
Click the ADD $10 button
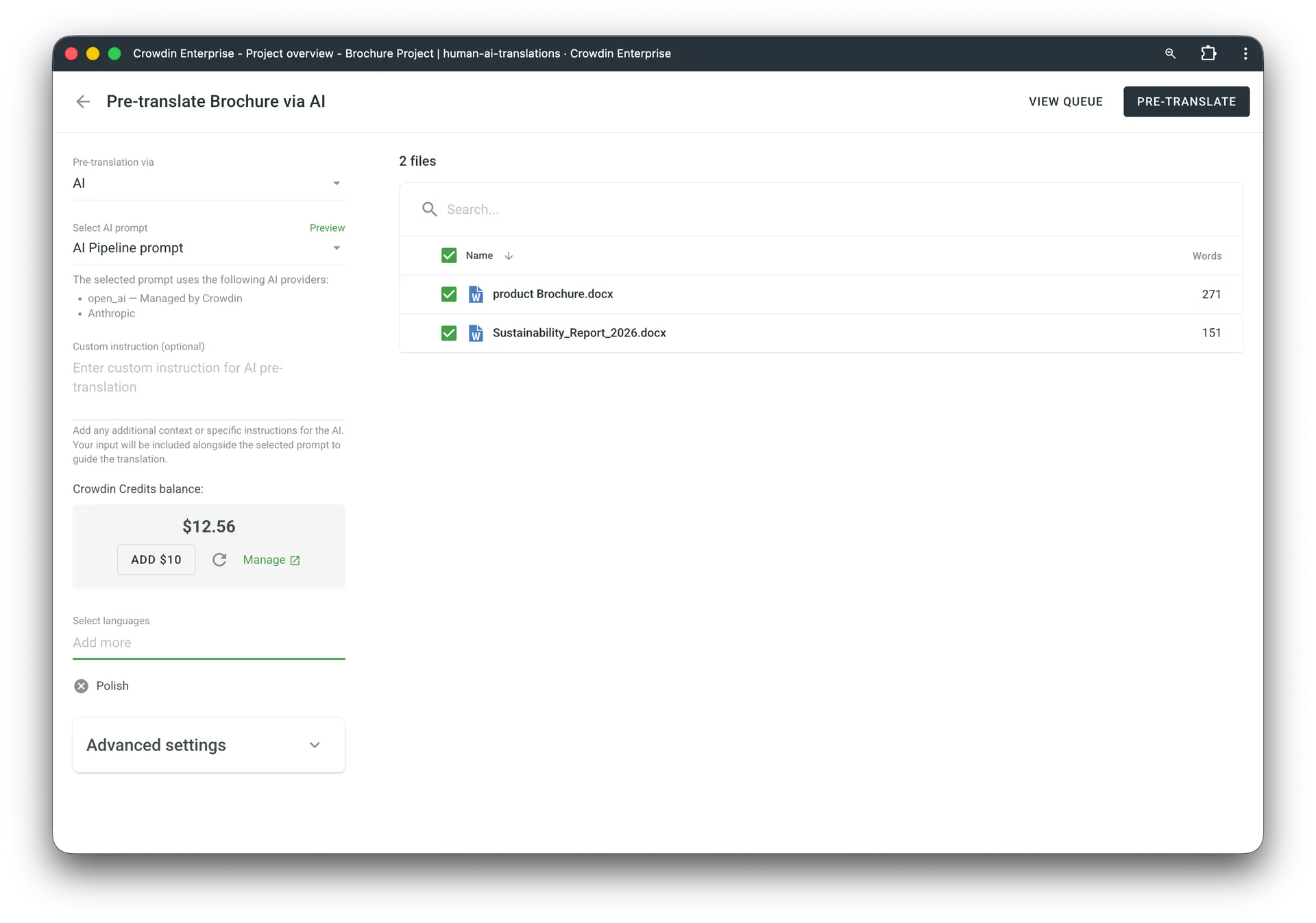tap(156, 560)
